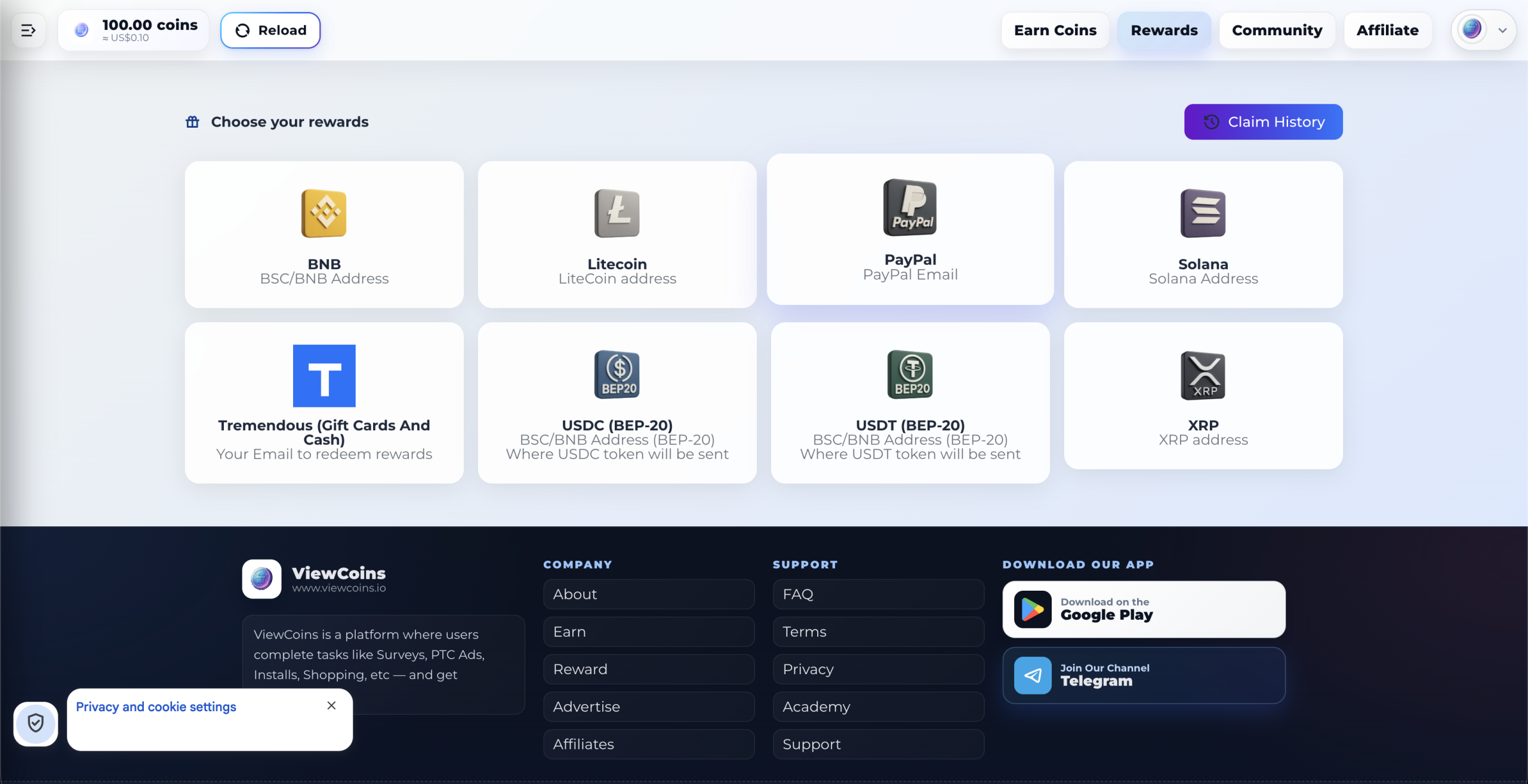The image size is (1528, 784).
Task: Select the BNB coin icon
Action: point(324,214)
